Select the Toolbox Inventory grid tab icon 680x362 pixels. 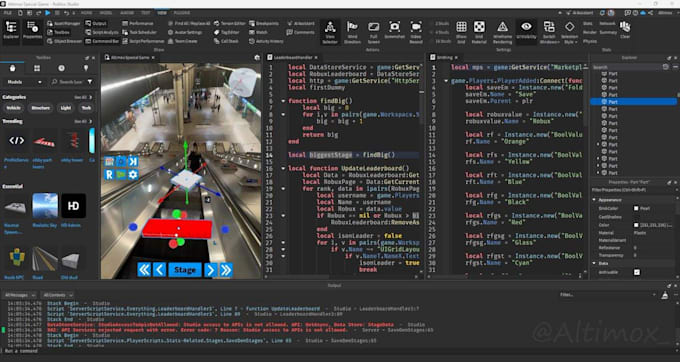click(x=37, y=68)
